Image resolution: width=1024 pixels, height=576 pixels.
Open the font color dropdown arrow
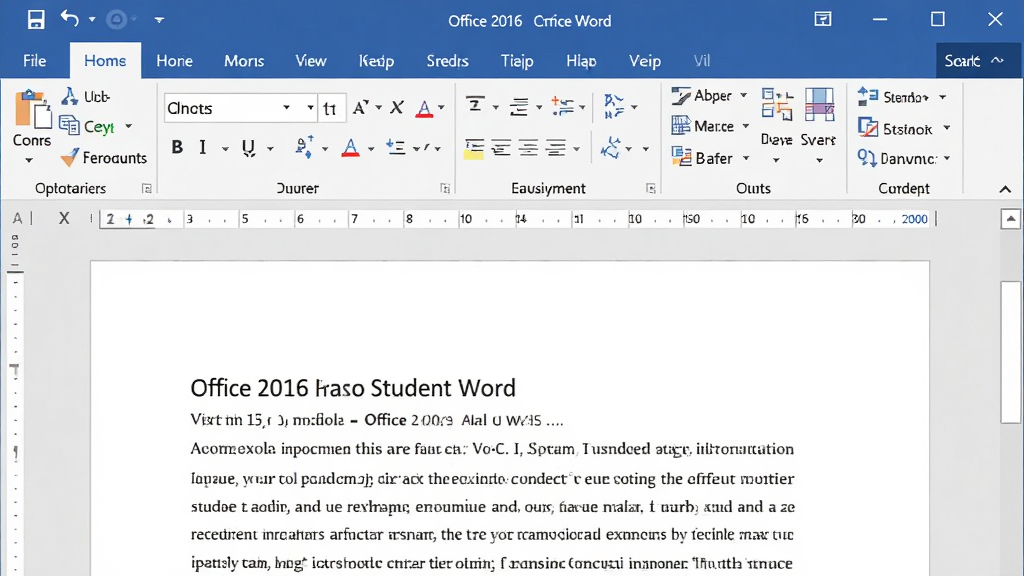[371, 149]
